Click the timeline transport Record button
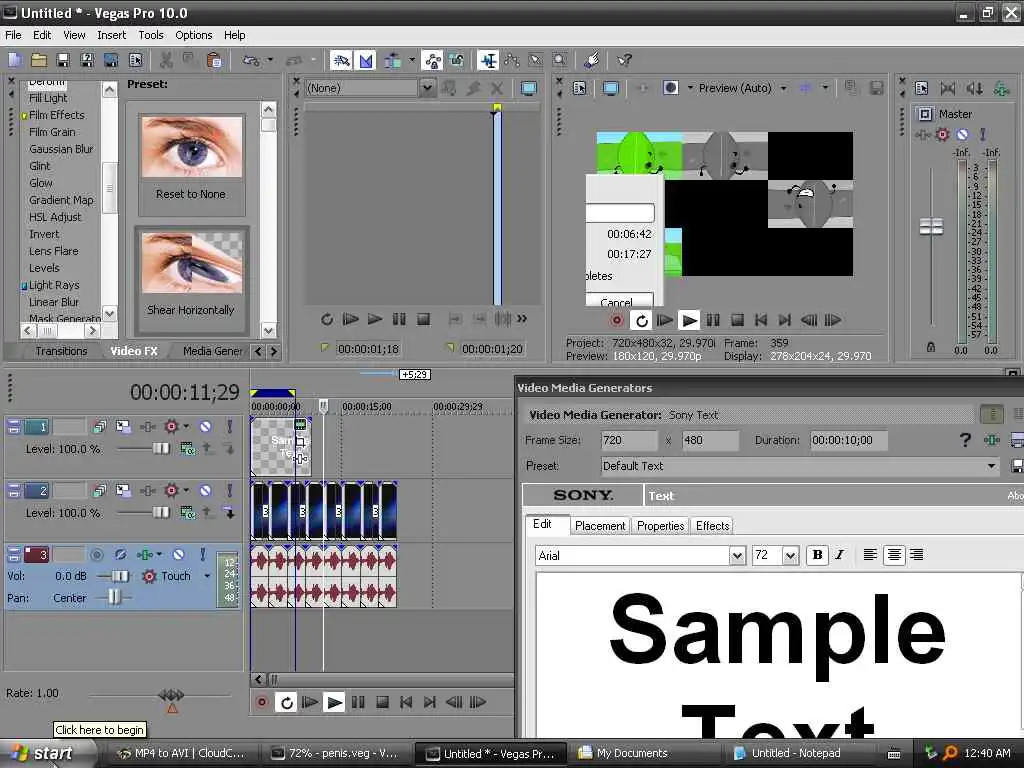Screen dimensions: 1024x768 point(262,703)
